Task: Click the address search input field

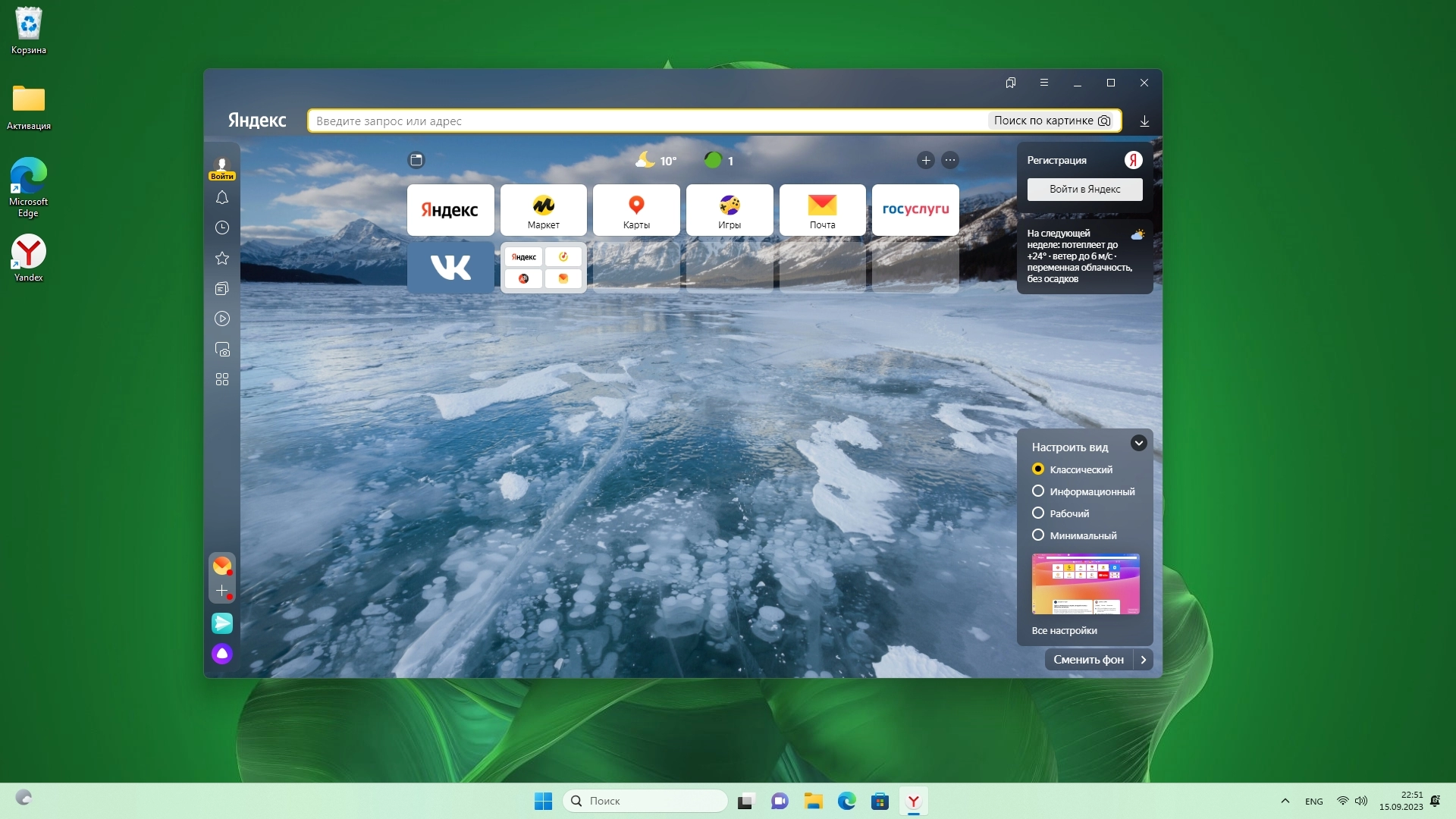Action: tap(645, 121)
